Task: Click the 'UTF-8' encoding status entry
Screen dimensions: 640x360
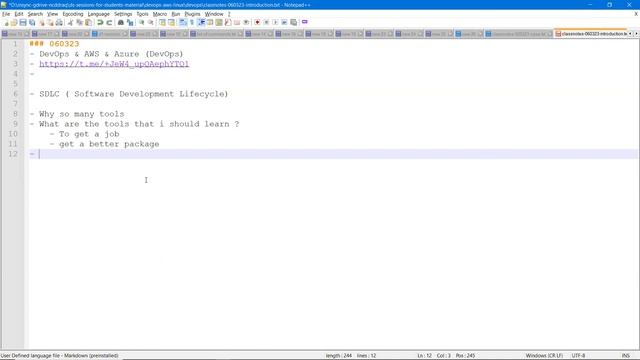Action: pyautogui.click(x=578, y=356)
